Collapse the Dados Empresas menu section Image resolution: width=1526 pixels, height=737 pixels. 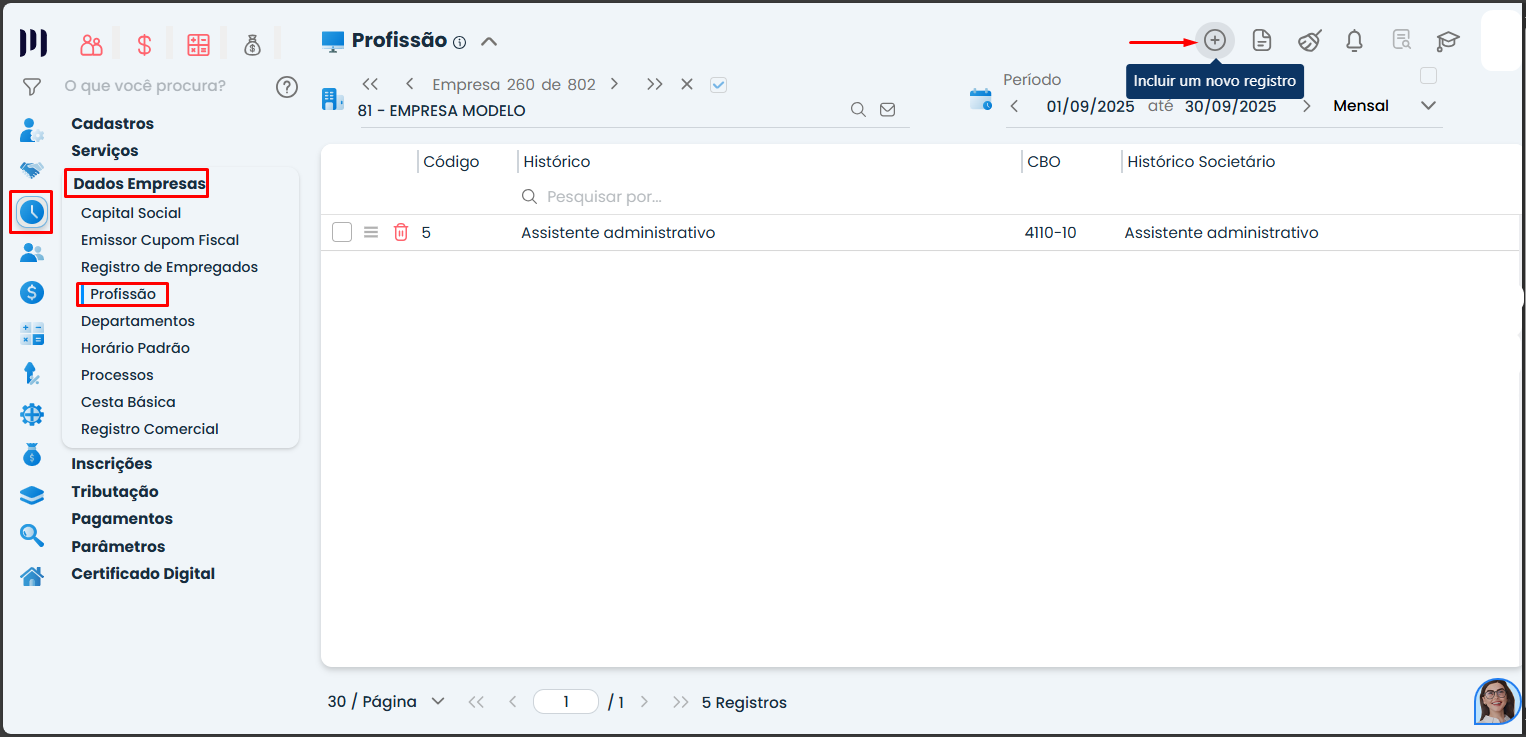pyautogui.click(x=139, y=184)
